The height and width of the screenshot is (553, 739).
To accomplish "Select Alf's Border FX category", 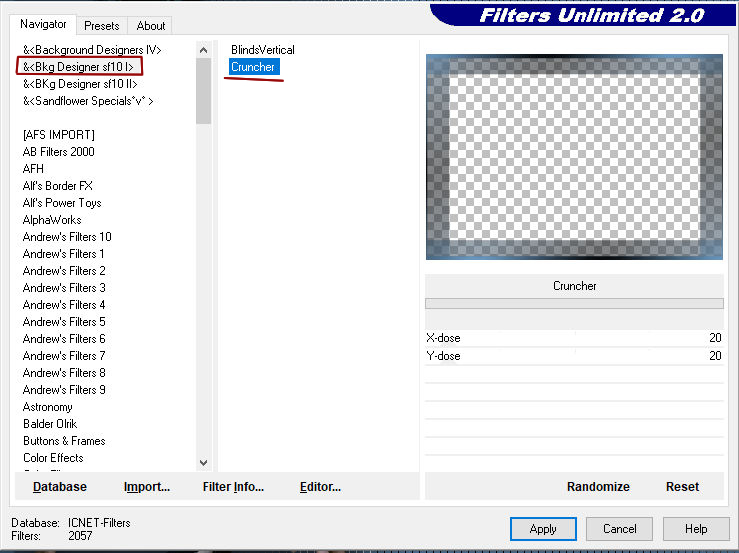I will pos(57,186).
